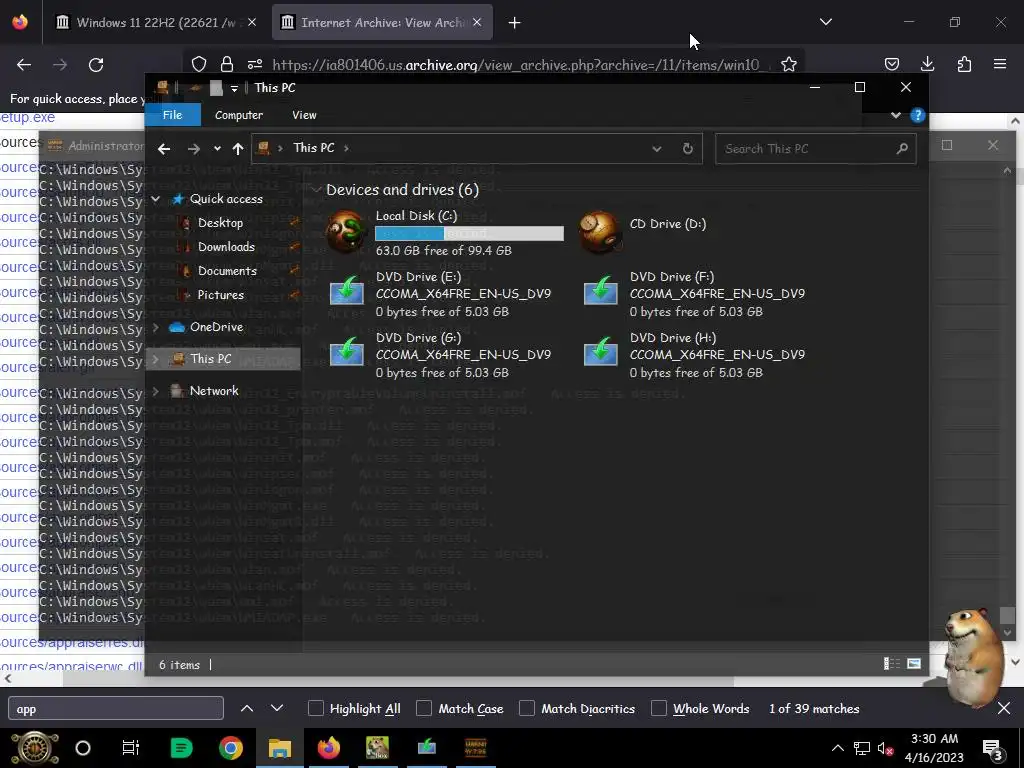Open CD Drive (D:) icon
This screenshot has width=1024, height=768.
599,232
